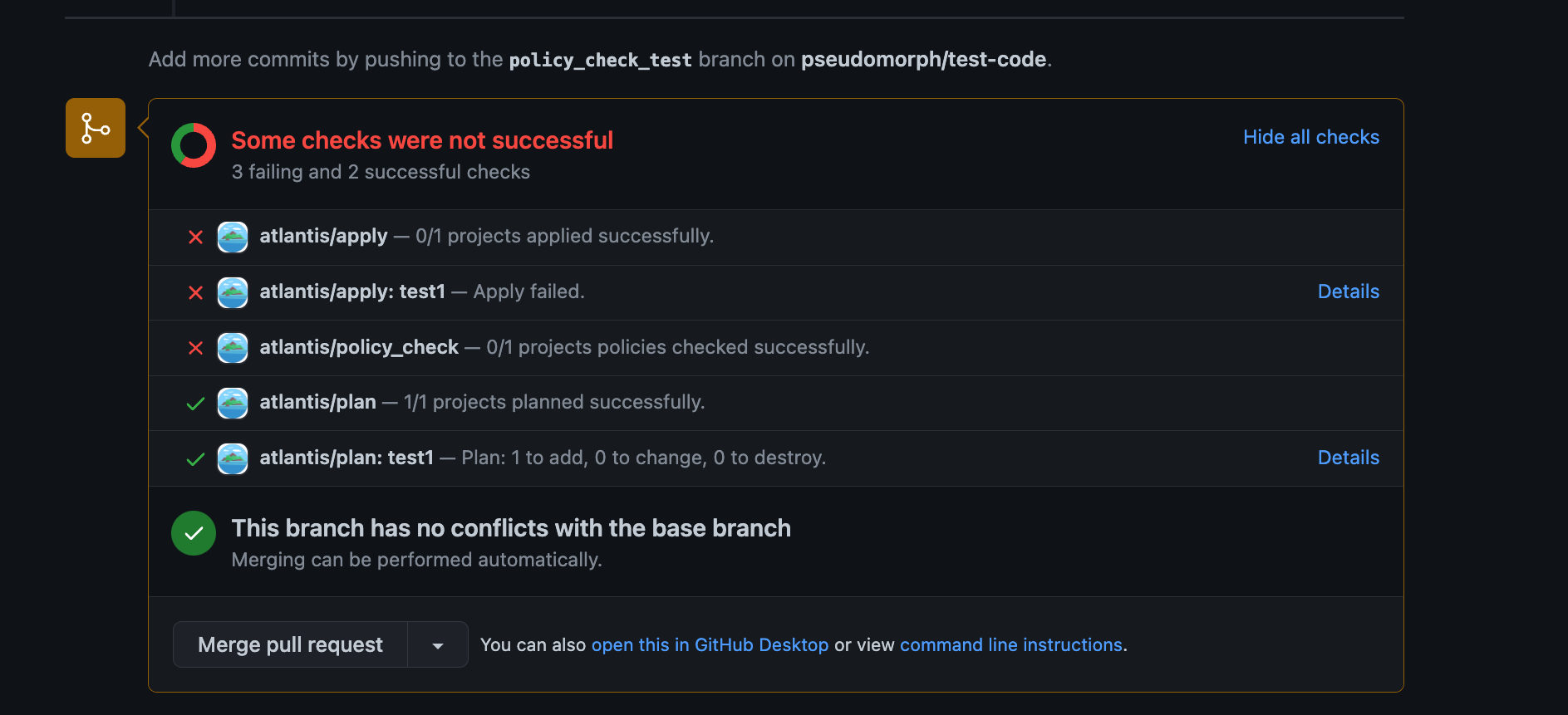View the command line instructions
Viewport: 1568px width, 715px height.
[1010, 644]
